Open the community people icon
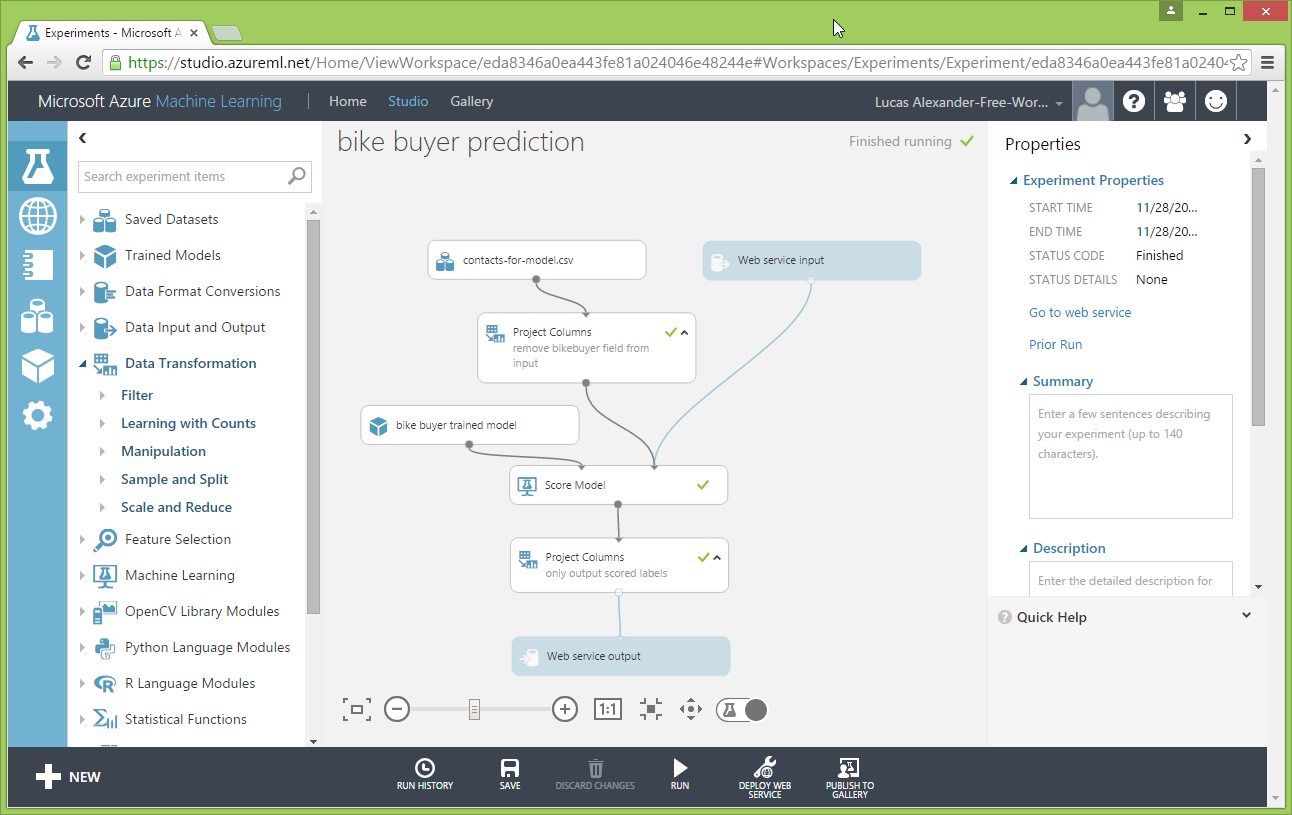This screenshot has width=1292, height=815. click(x=1175, y=101)
